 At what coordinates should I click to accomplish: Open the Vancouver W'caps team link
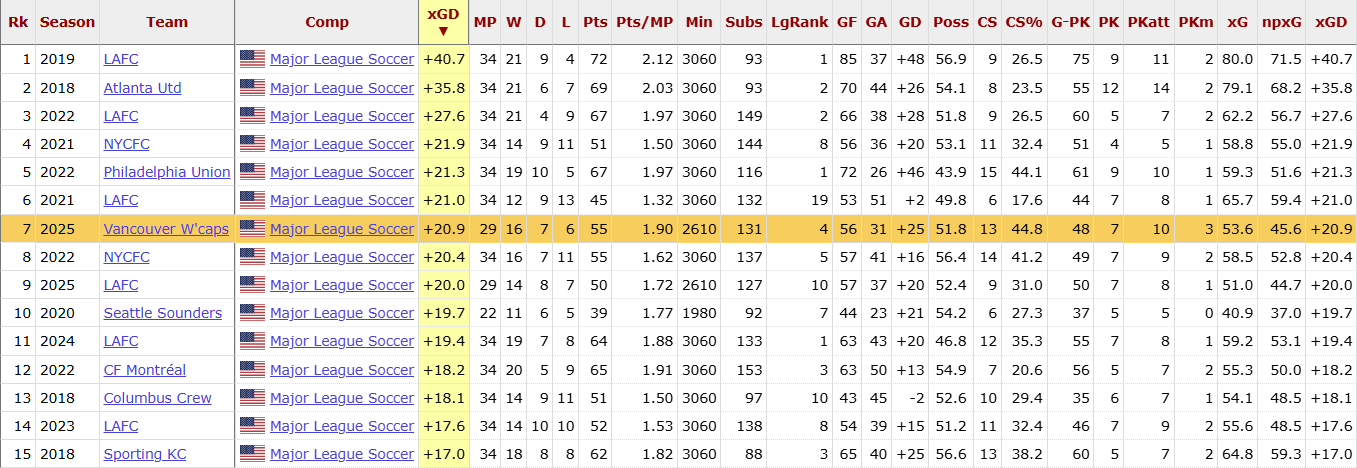pyautogui.click(x=166, y=229)
